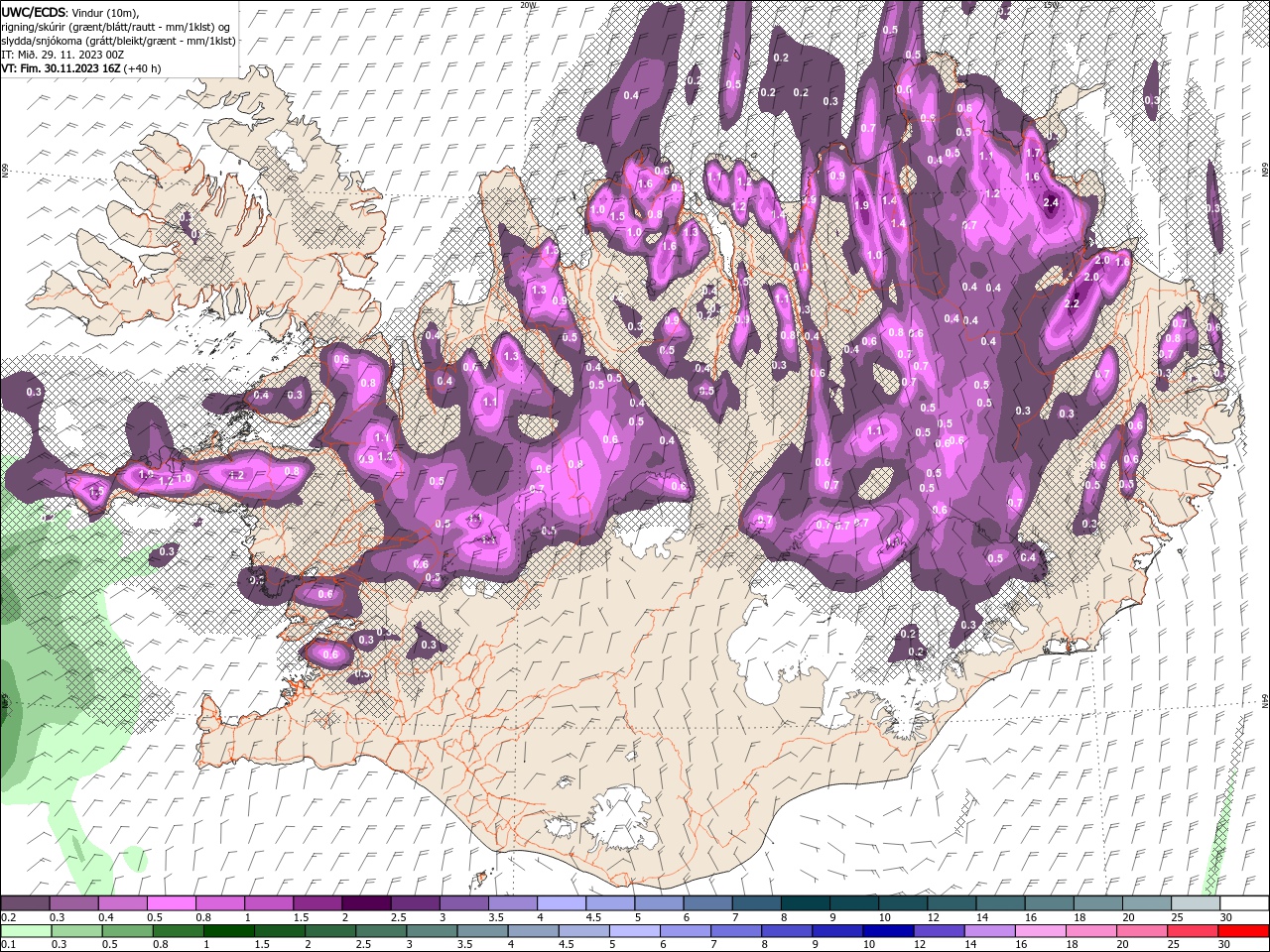Pick the bottom-row swatch starting at 3

pos(431,931)
